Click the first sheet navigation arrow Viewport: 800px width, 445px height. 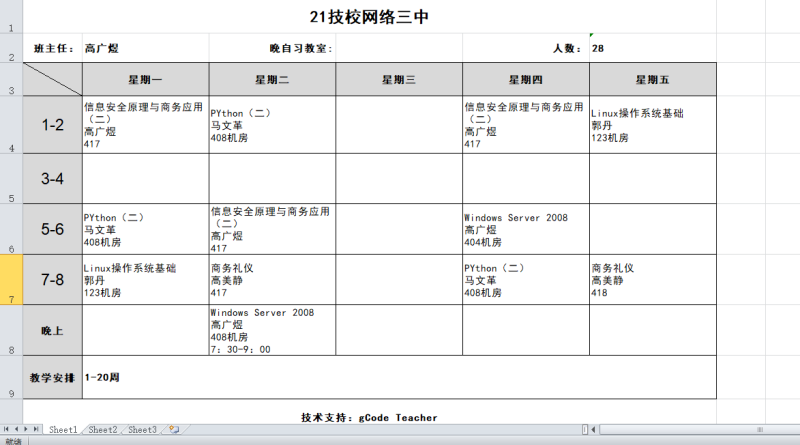(7, 429)
